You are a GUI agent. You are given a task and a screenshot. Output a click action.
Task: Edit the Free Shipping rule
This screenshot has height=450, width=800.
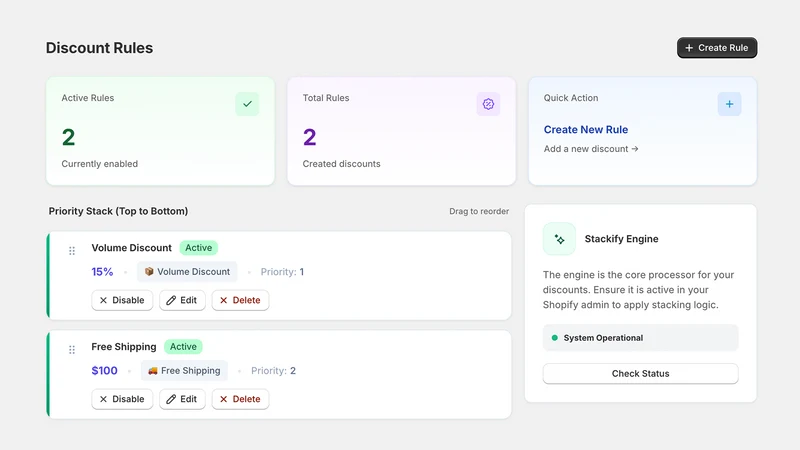click(182, 399)
